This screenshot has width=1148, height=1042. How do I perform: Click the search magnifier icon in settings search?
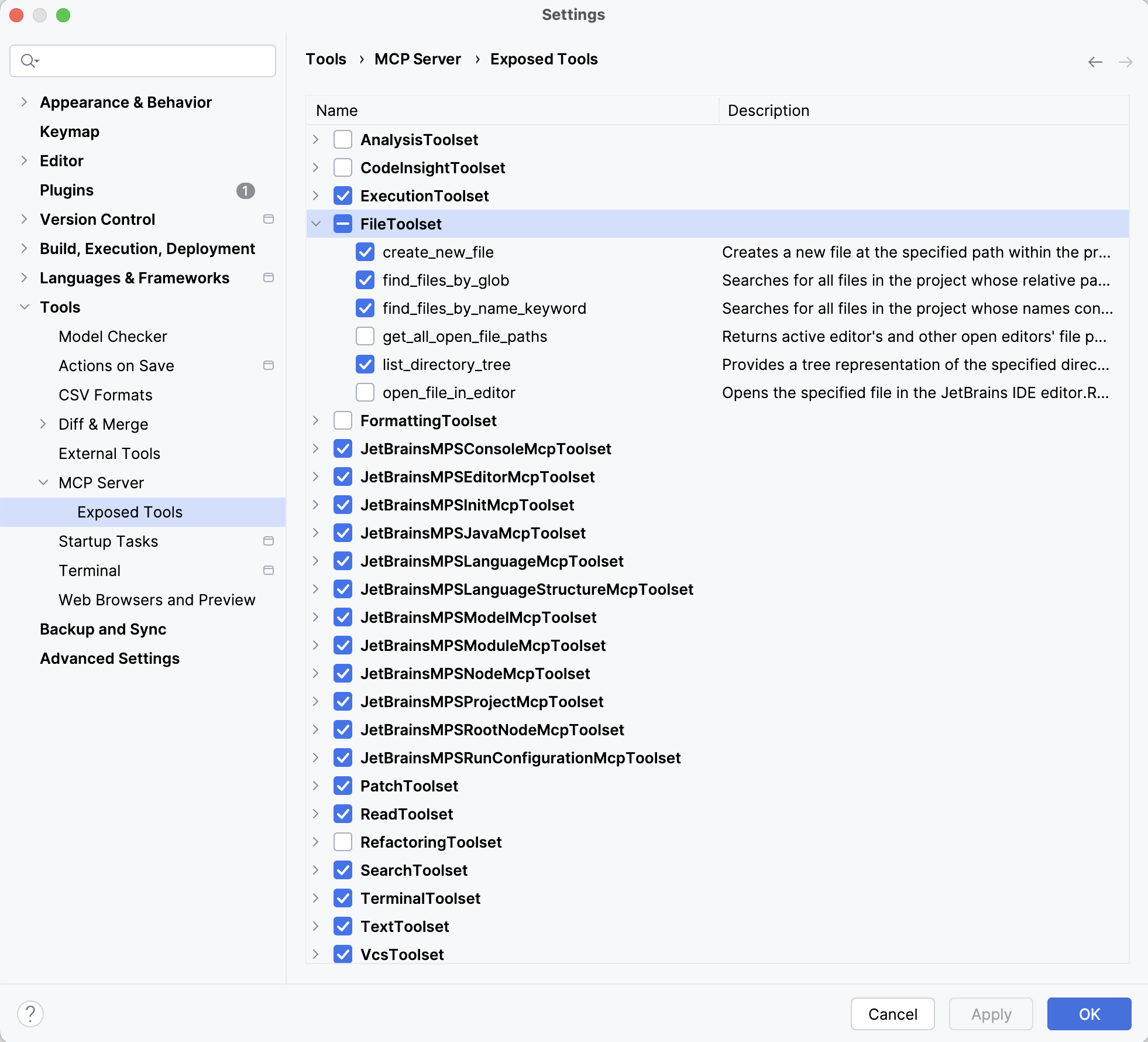(29, 61)
